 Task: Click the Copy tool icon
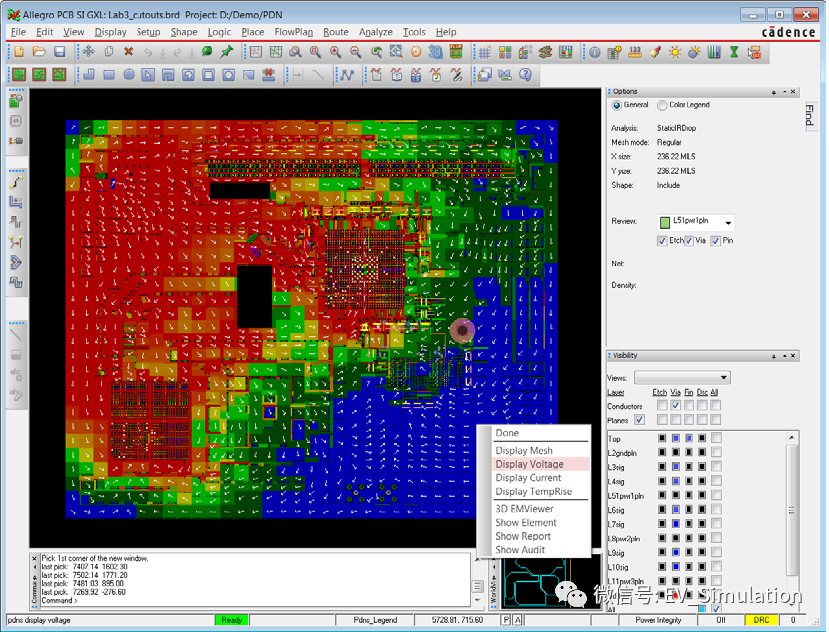coord(108,52)
